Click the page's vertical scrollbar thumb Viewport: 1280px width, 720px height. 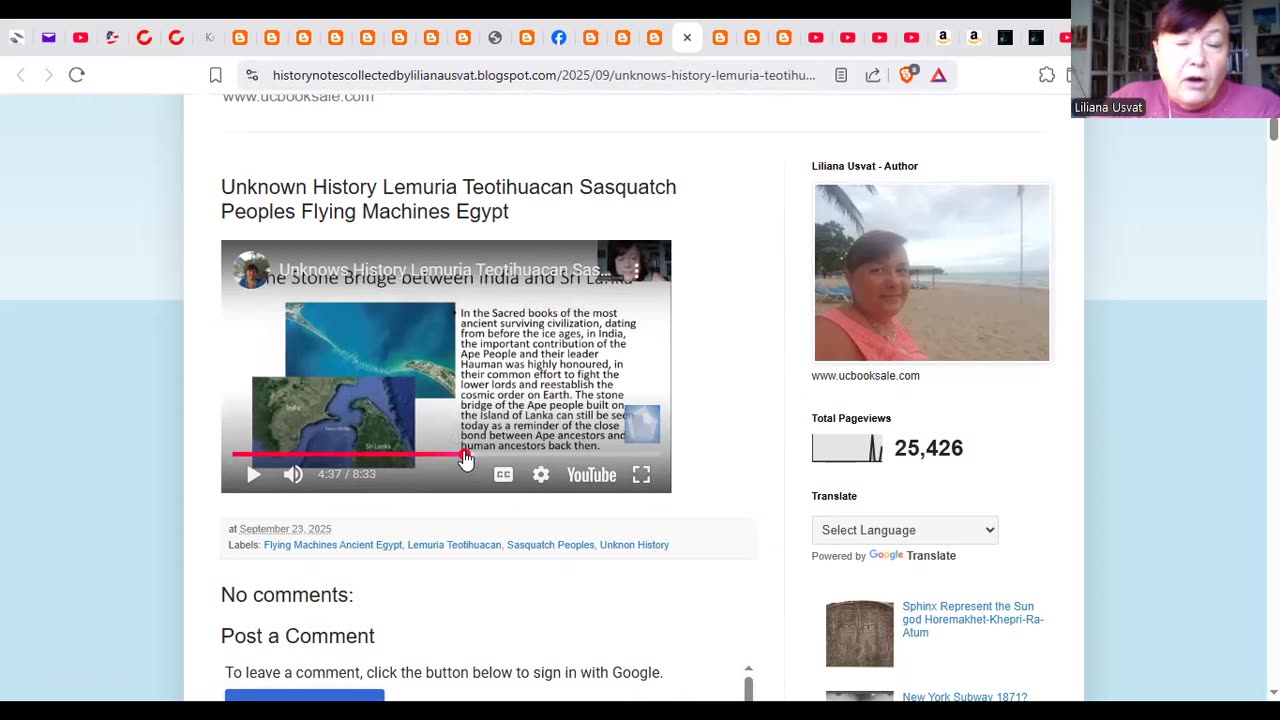[1273, 129]
